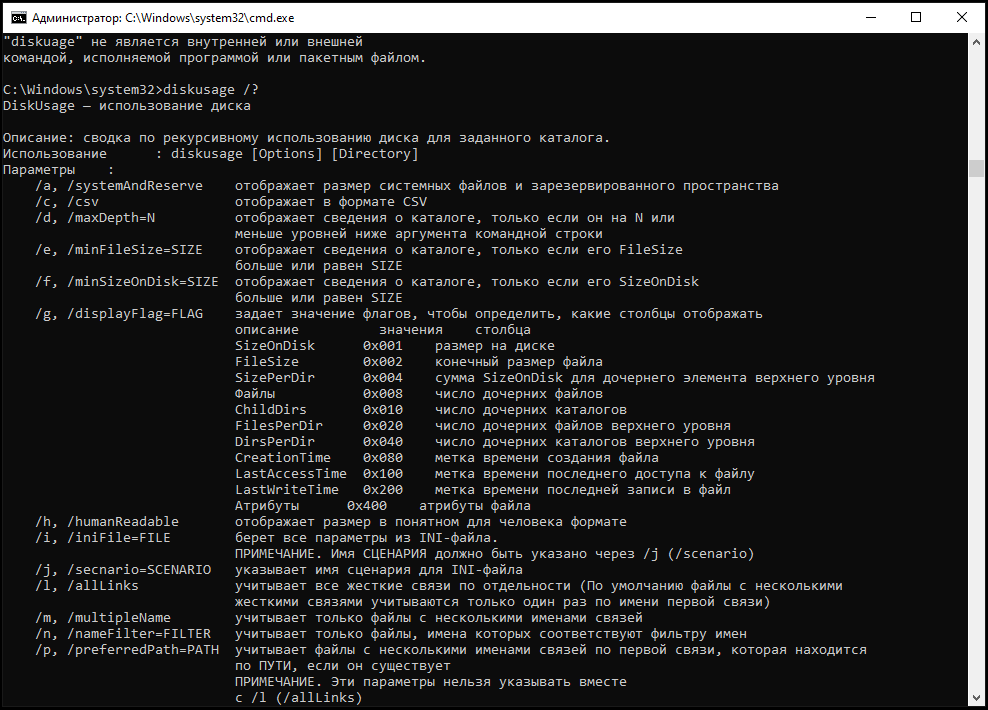Click the /d, /maxDepth=N parameter
Image resolution: width=988 pixels, height=710 pixels.
tap(95, 217)
